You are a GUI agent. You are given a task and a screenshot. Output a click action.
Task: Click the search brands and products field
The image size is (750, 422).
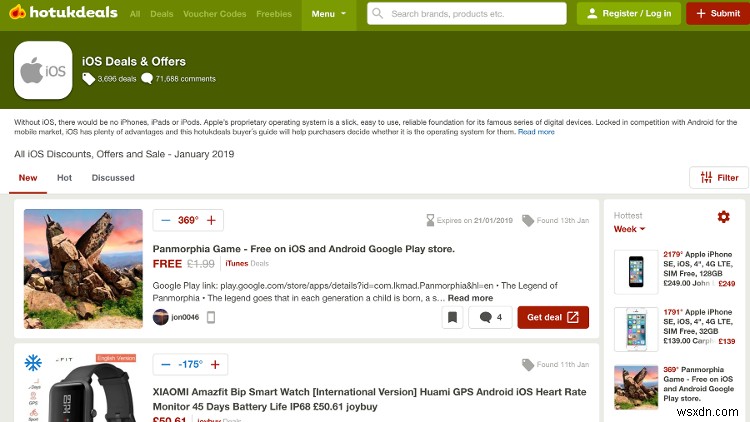pos(466,14)
